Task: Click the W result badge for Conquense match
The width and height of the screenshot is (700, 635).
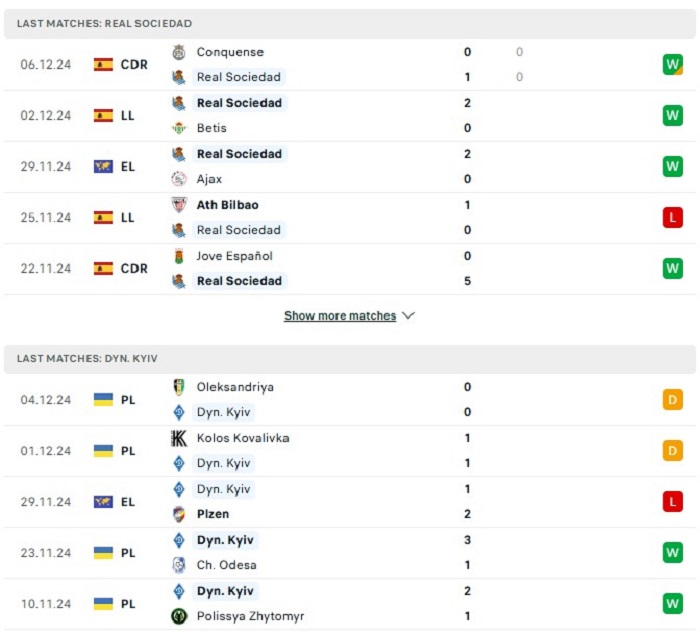Action: point(673,65)
